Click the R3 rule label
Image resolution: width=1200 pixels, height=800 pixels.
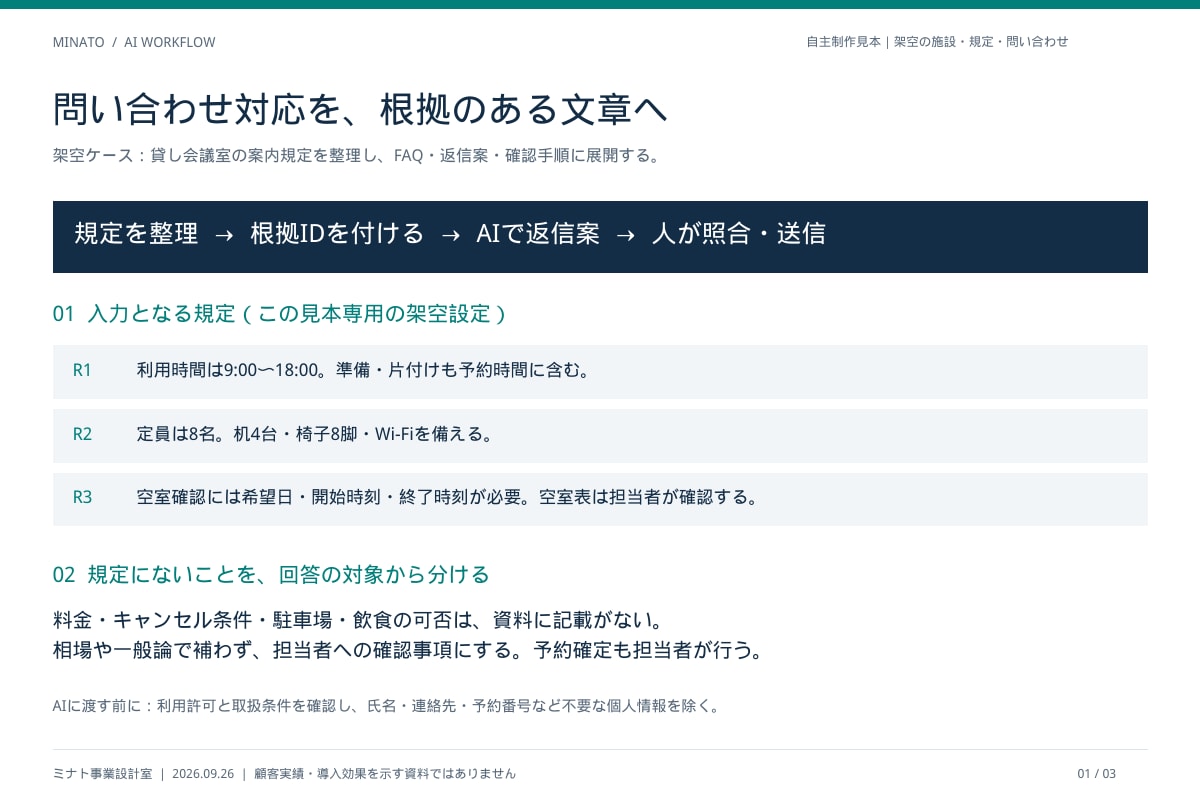click(82, 497)
